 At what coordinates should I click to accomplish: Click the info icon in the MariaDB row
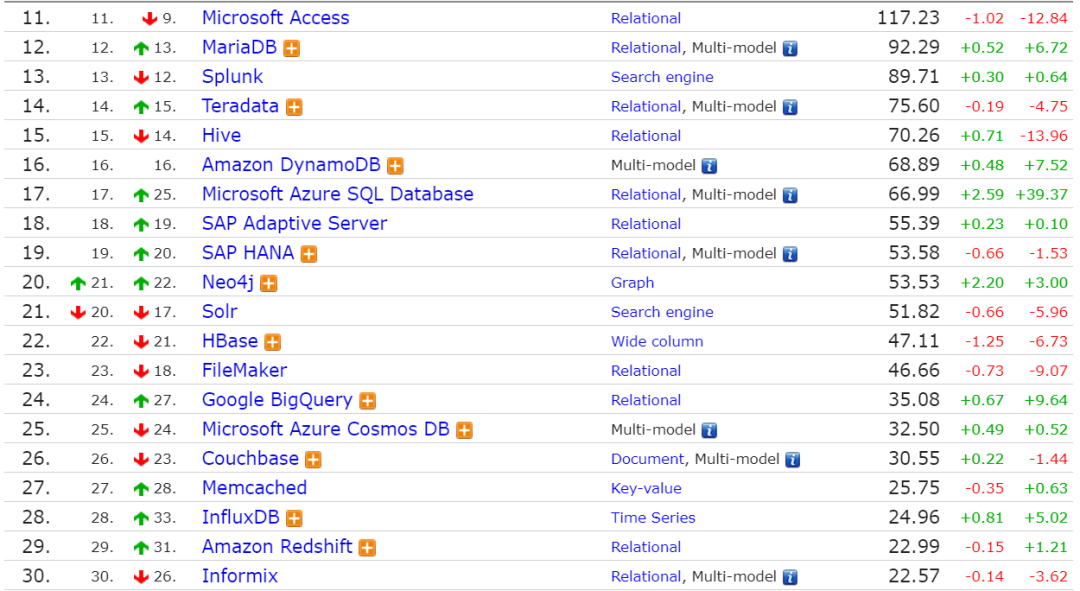[790, 48]
